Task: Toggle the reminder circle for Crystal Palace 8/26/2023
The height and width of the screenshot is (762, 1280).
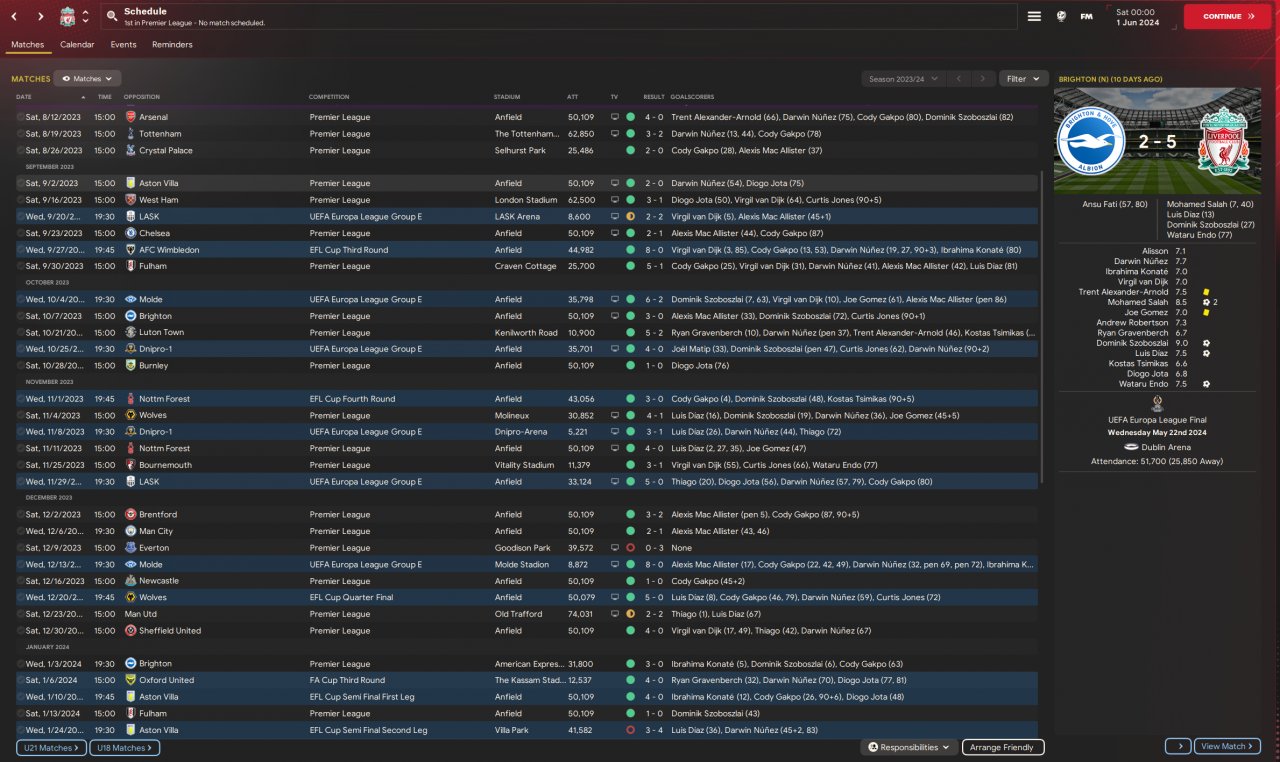Action: (20, 150)
